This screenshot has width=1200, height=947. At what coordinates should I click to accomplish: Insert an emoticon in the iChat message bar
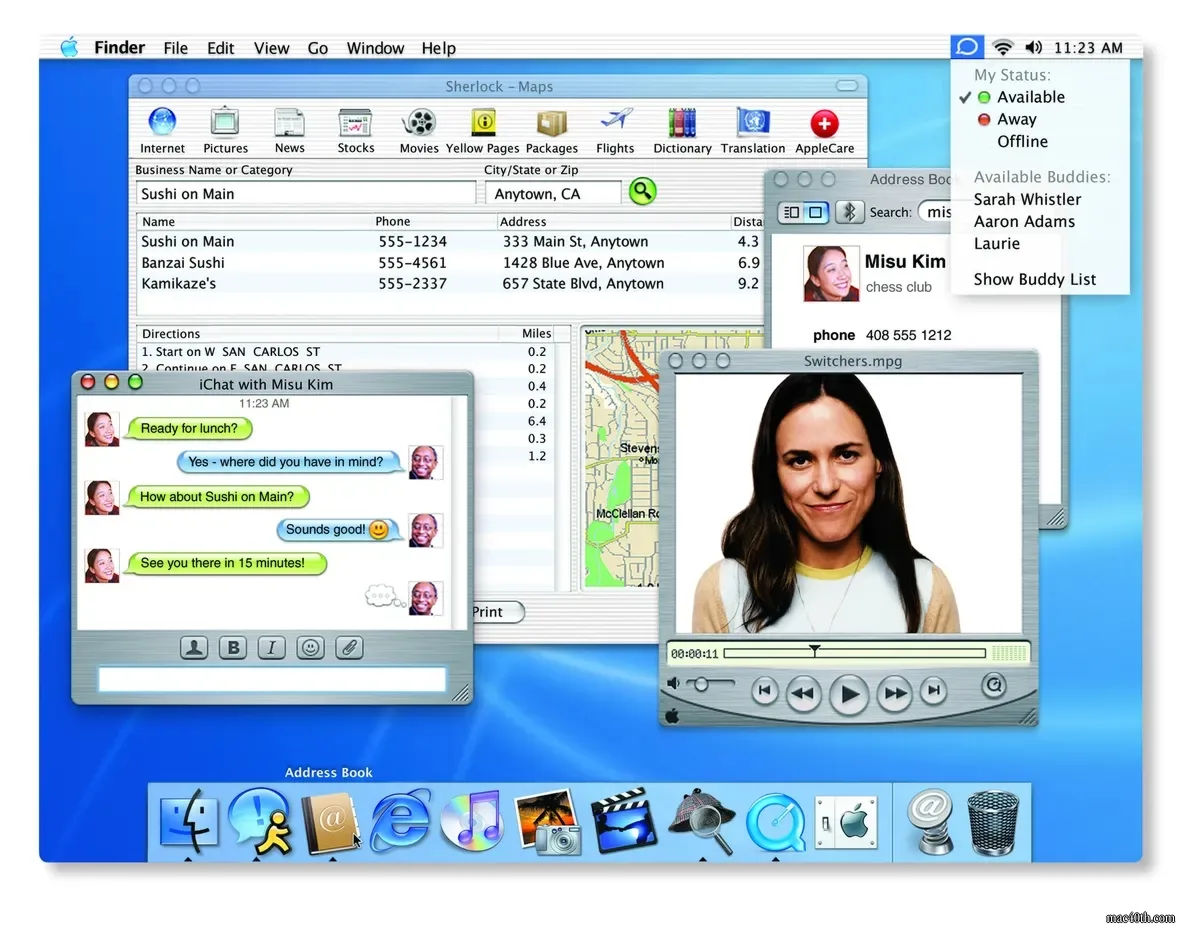pyautogui.click(x=310, y=647)
